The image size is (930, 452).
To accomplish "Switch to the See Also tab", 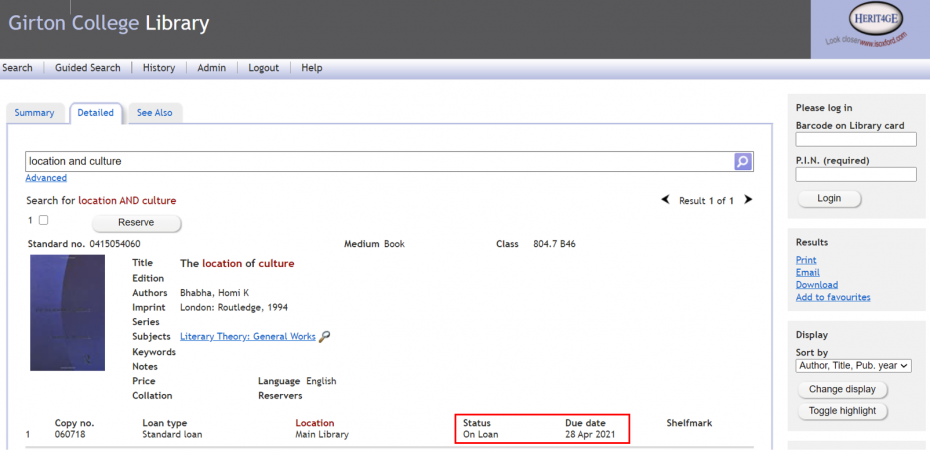I will (154, 113).
